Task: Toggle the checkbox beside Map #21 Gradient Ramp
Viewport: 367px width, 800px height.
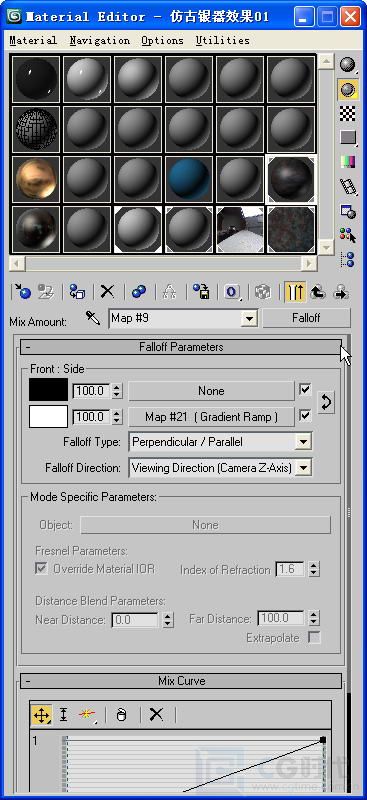Action: pos(305,416)
